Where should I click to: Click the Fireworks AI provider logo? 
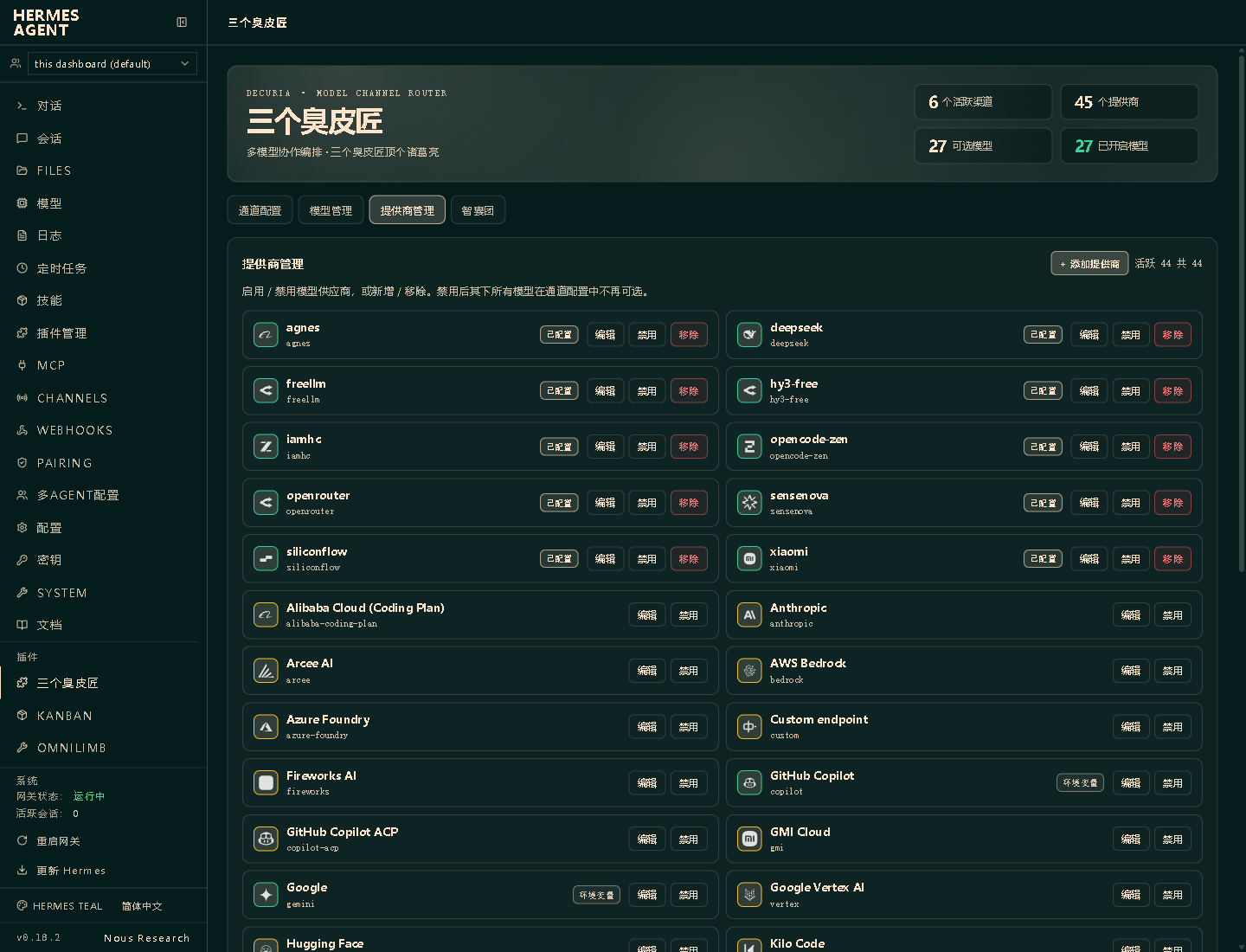pyautogui.click(x=266, y=783)
